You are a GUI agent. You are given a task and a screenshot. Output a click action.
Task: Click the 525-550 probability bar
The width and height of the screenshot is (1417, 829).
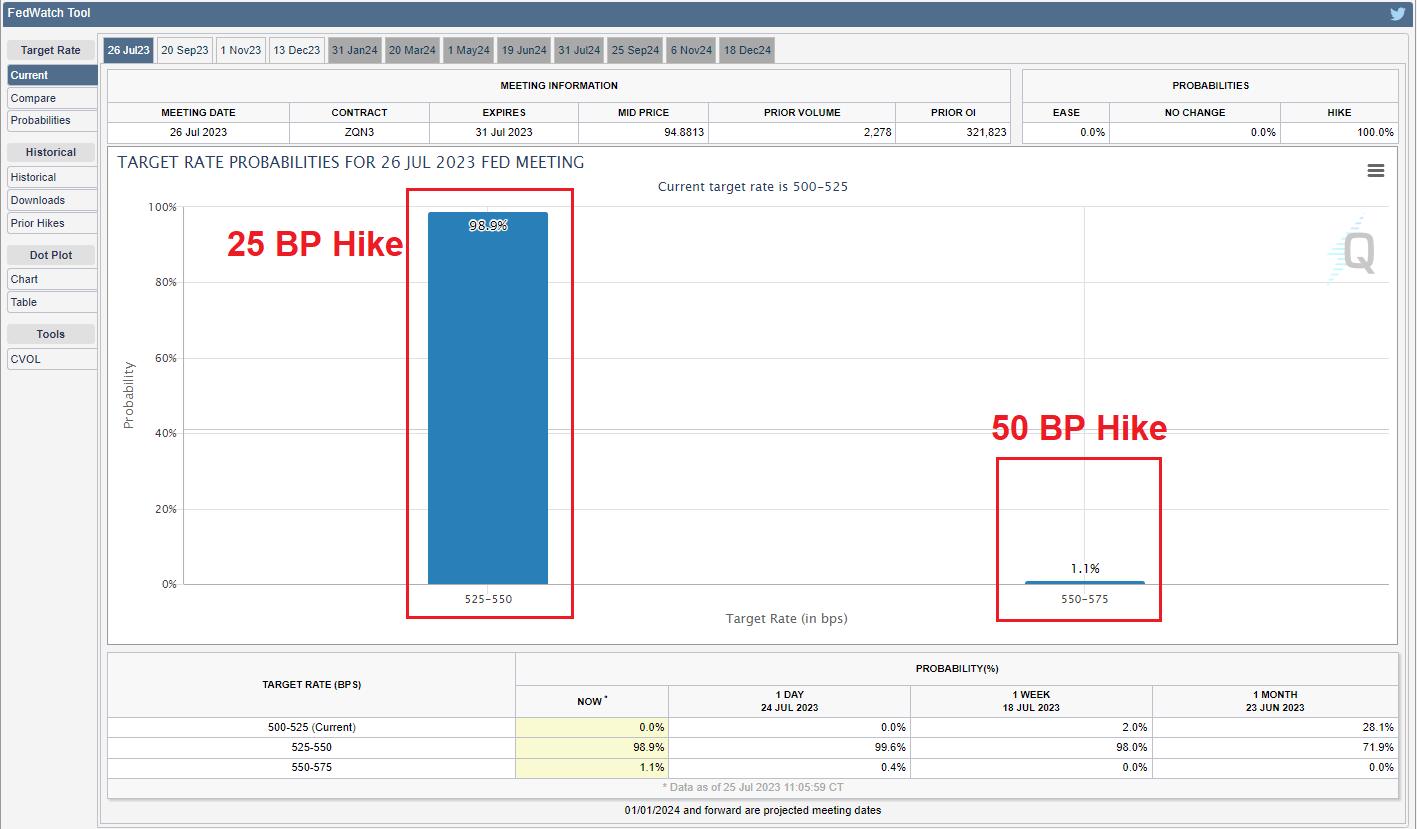pos(488,400)
